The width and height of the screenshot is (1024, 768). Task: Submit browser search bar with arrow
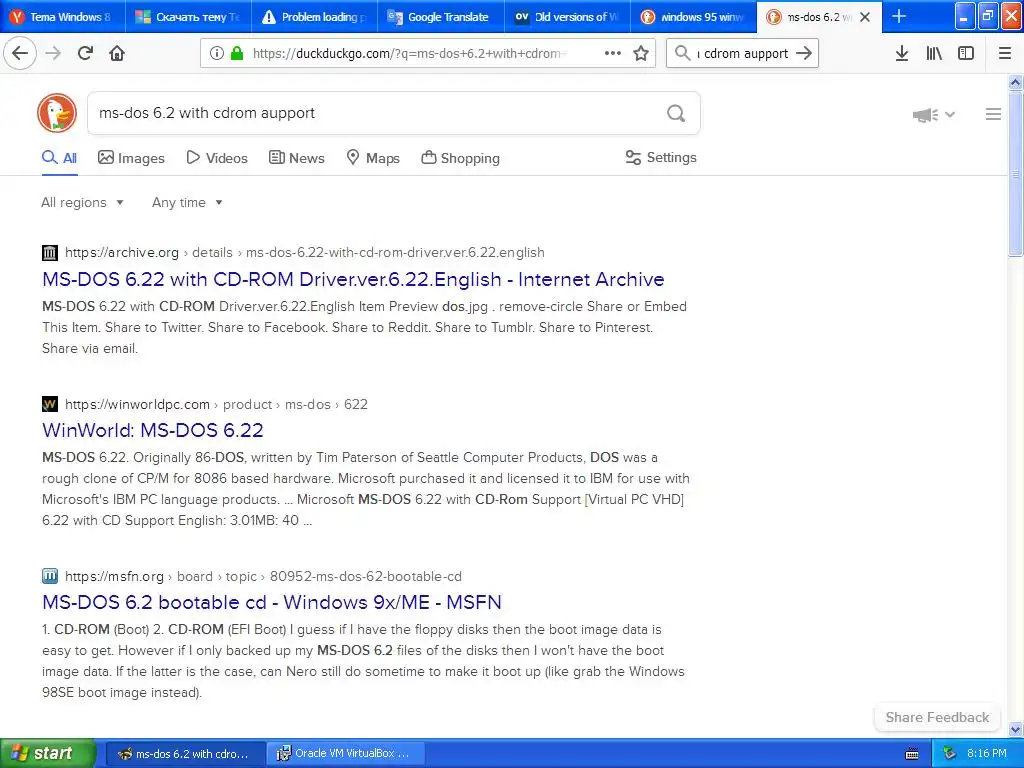click(x=804, y=54)
